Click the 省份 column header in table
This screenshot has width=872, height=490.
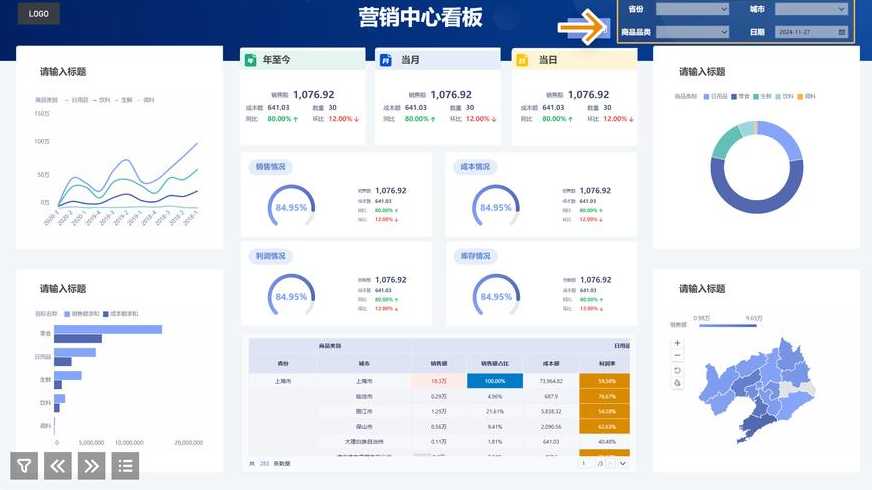(283, 364)
